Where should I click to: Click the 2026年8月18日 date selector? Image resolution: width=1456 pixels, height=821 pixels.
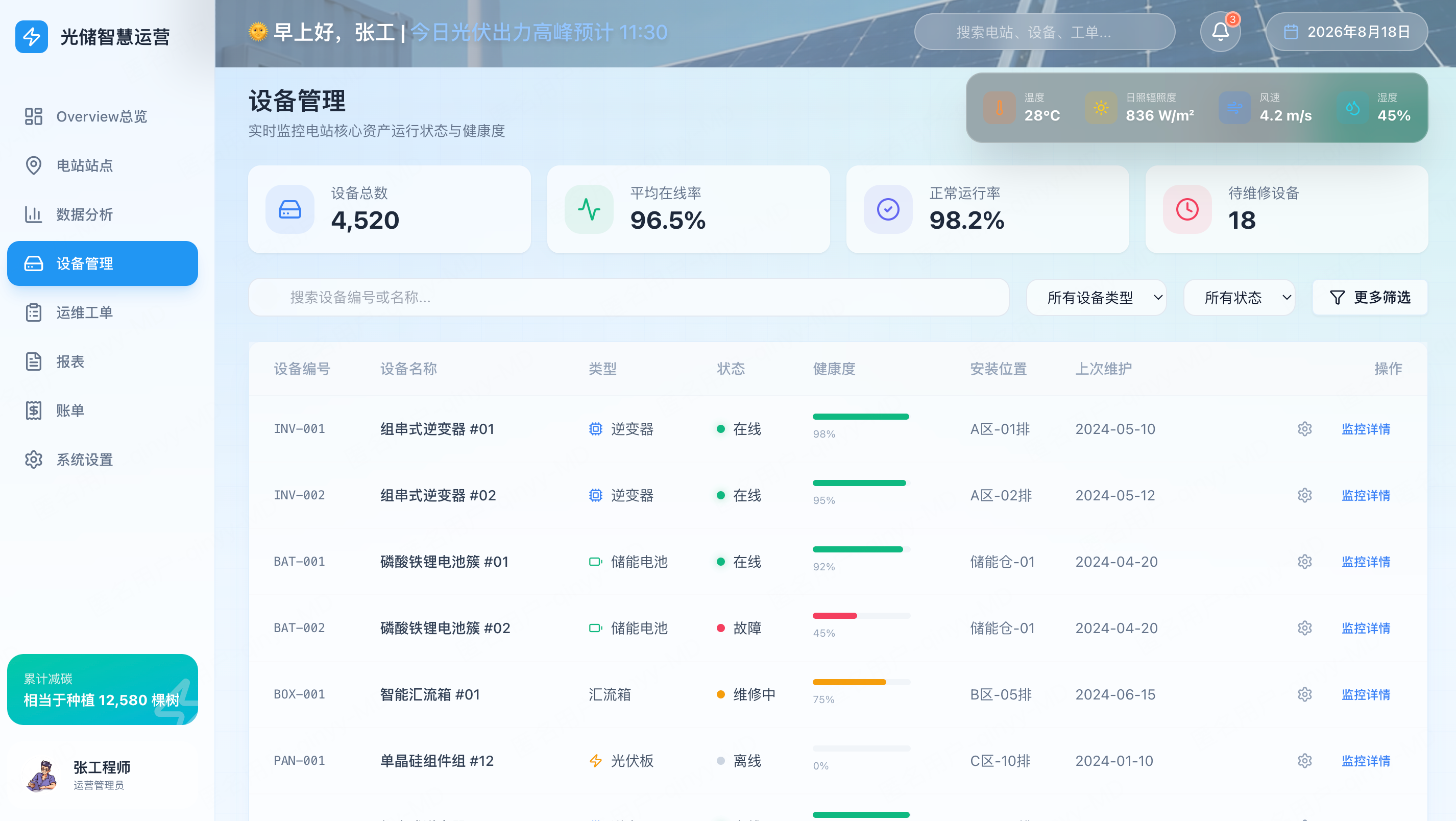(x=1347, y=32)
